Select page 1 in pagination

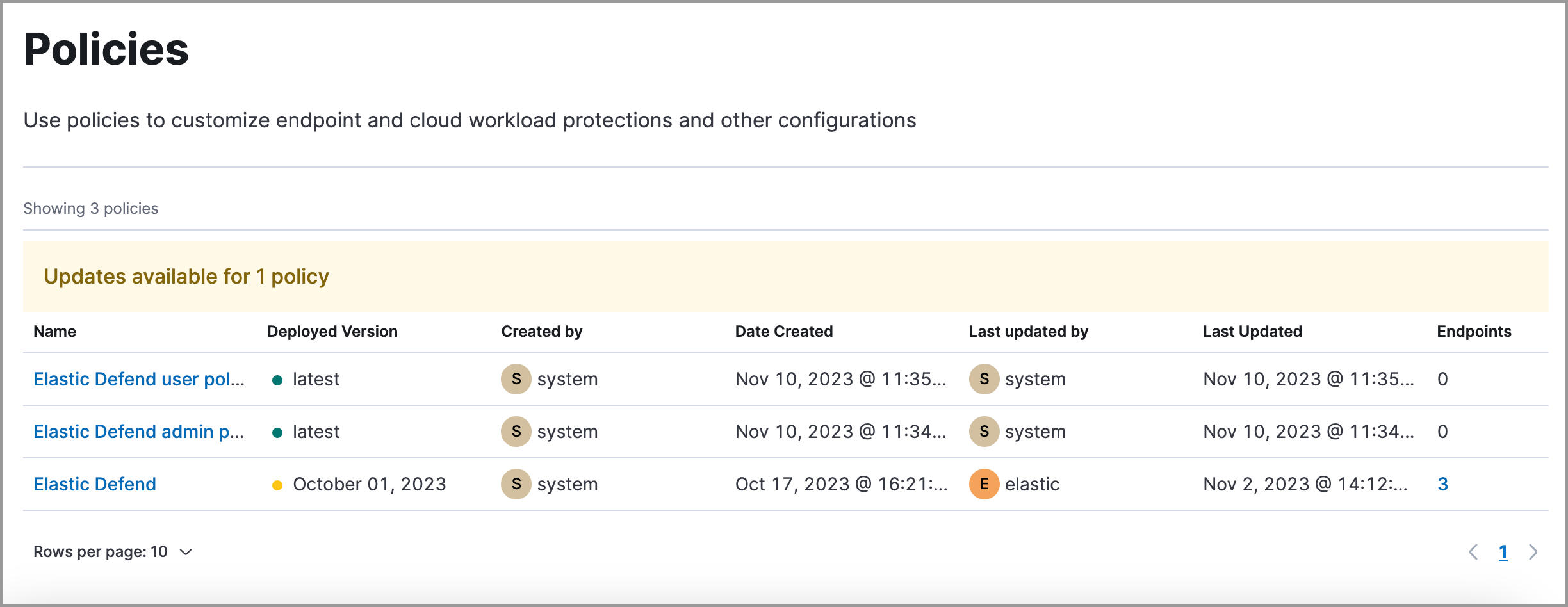tap(1503, 552)
